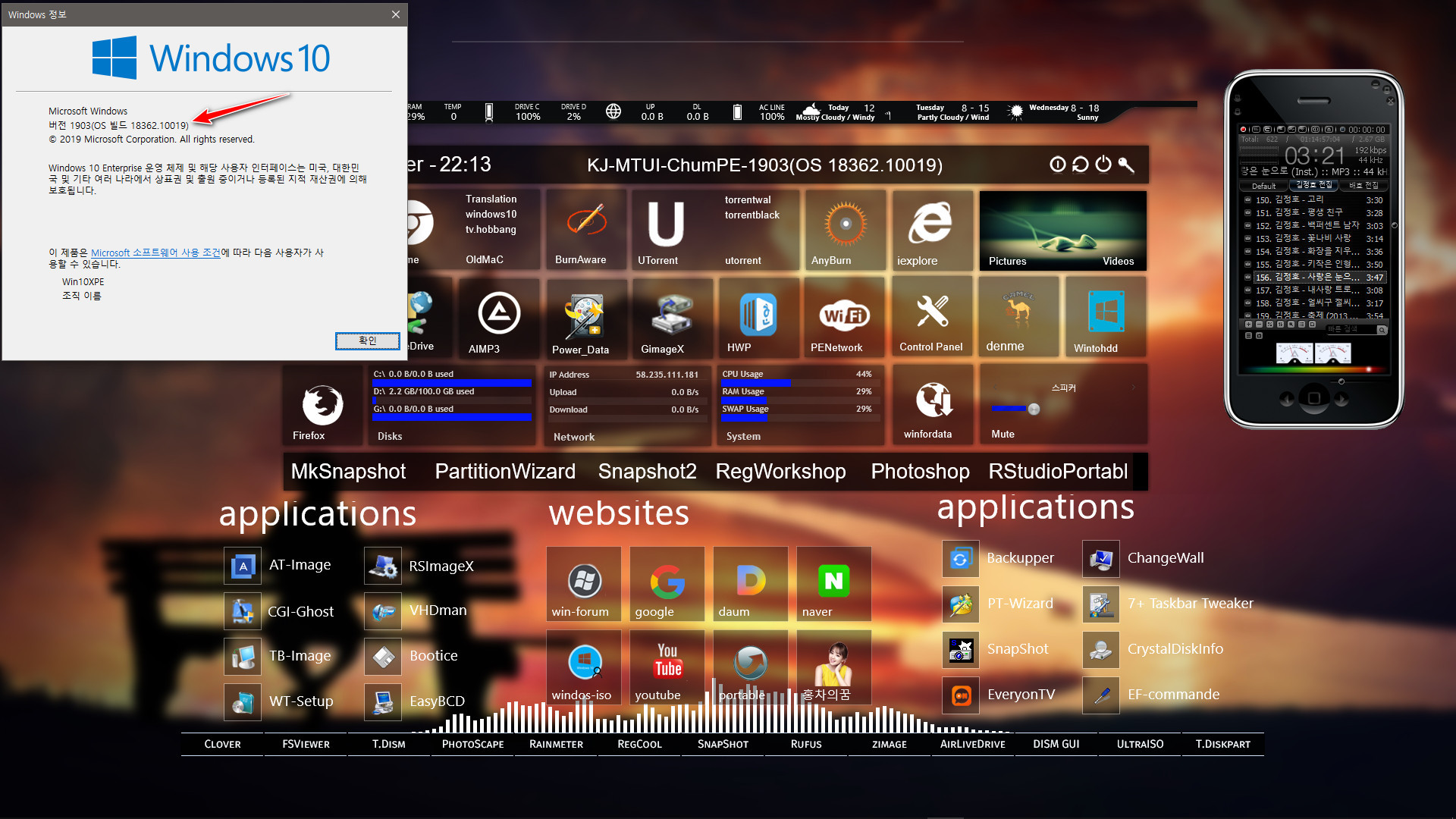The height and width of the screenshot is (819, 1456).
Task: Select the DISM GUI bottom bar item
Action: (1056, 744)
